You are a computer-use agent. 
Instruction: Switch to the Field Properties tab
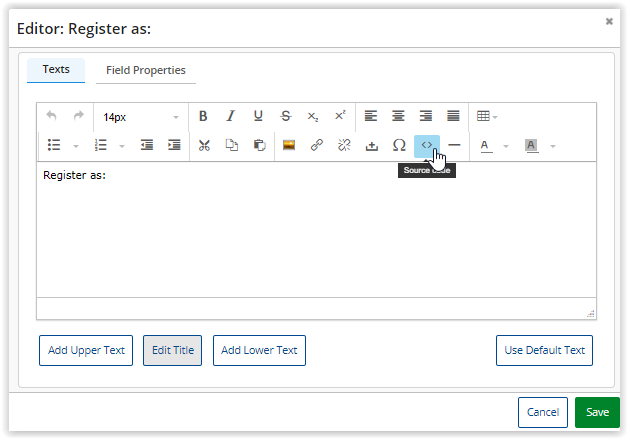[x=146, y=71]
